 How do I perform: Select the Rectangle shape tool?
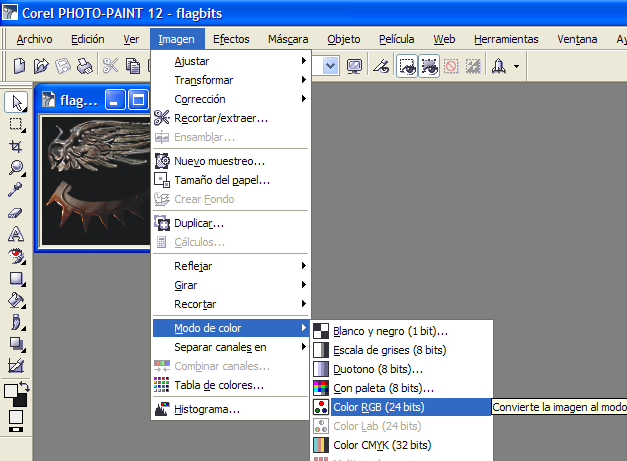[16, 278]
